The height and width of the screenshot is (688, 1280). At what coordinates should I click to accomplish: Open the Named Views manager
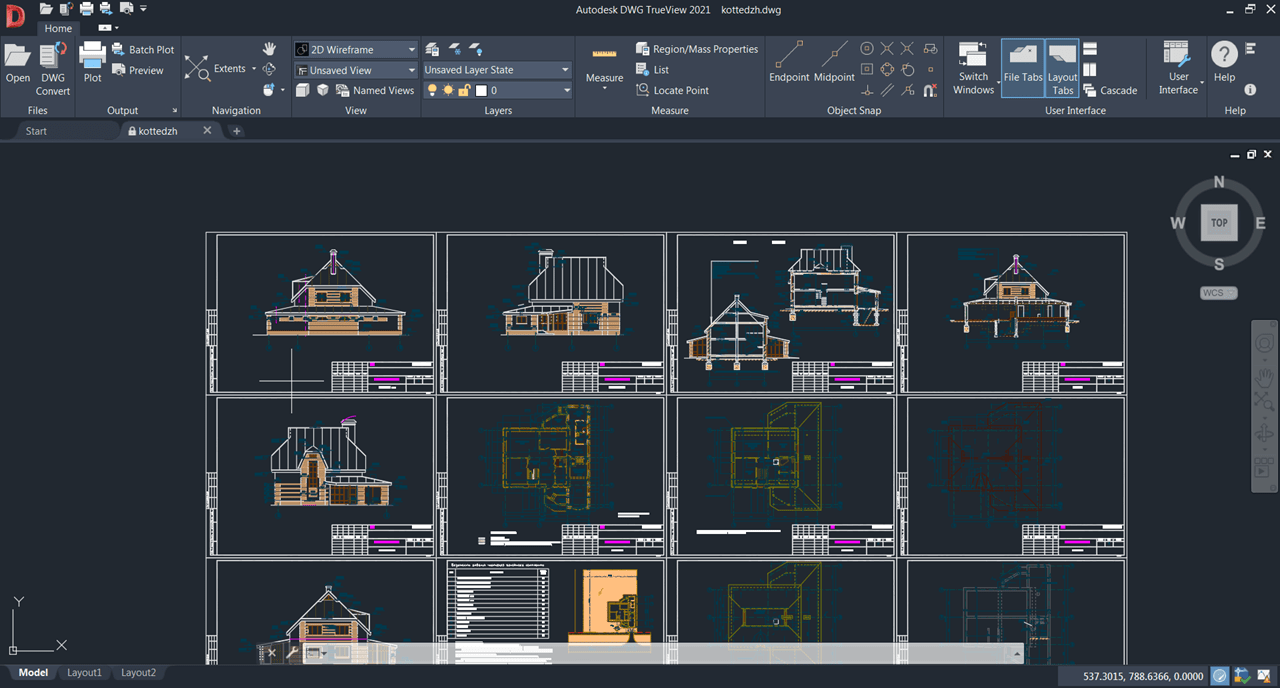375,90
